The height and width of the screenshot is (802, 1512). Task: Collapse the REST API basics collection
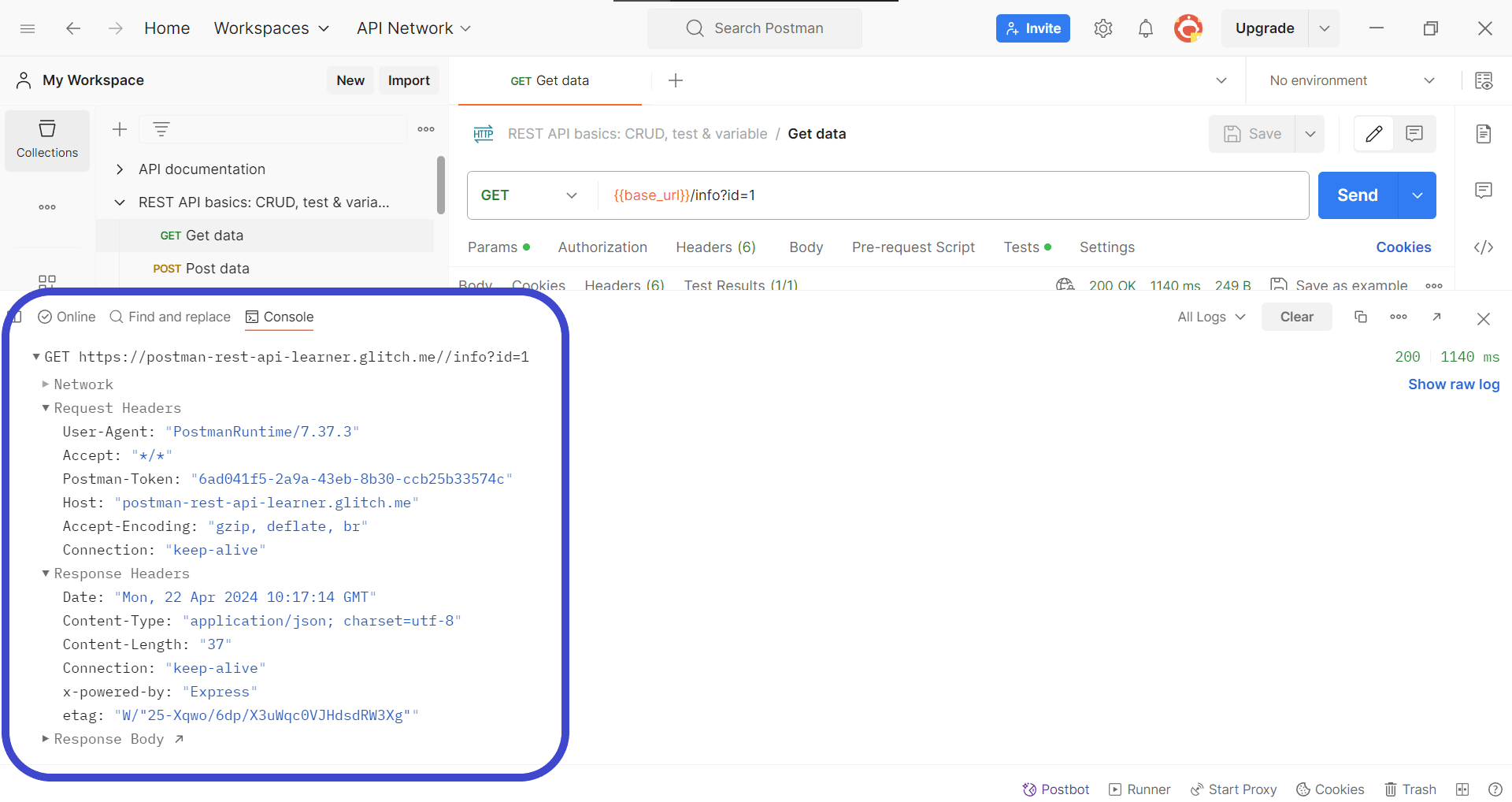click(119, 202)
